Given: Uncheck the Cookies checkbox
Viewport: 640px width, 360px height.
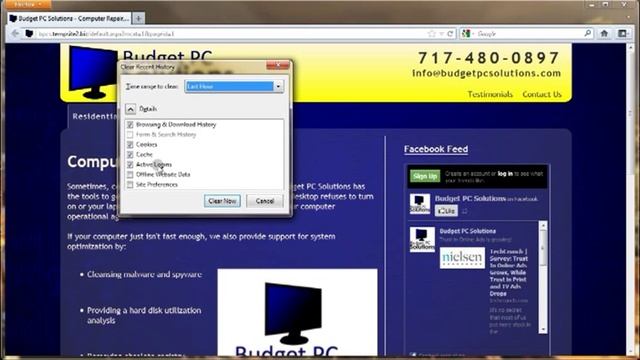Looking at the screenshot, I should tap(130, 144).
